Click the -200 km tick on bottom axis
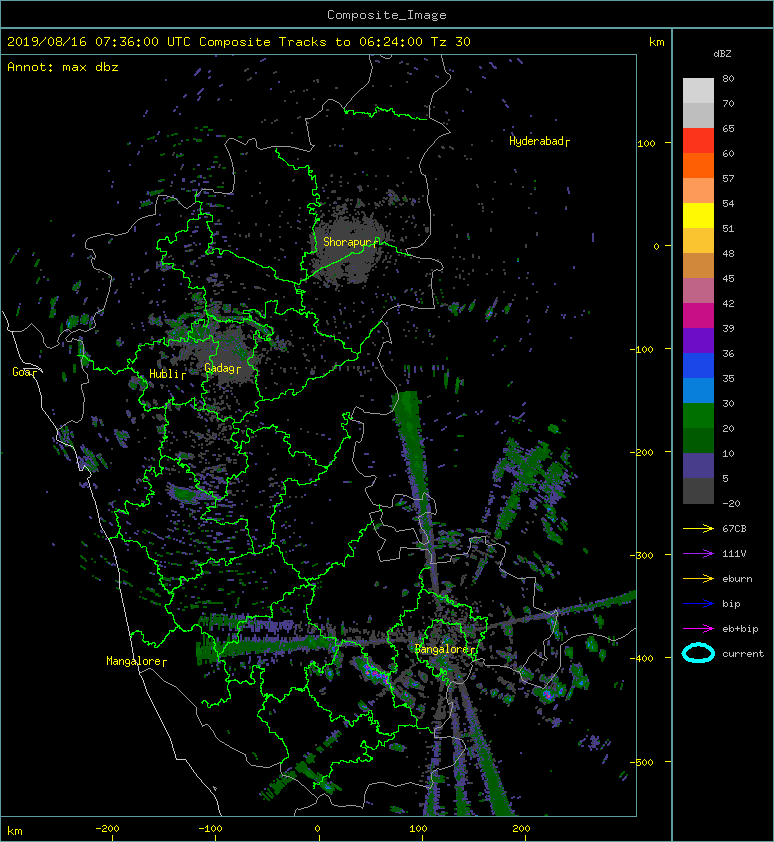The image size is (774, 842). (x=107, y=829)
